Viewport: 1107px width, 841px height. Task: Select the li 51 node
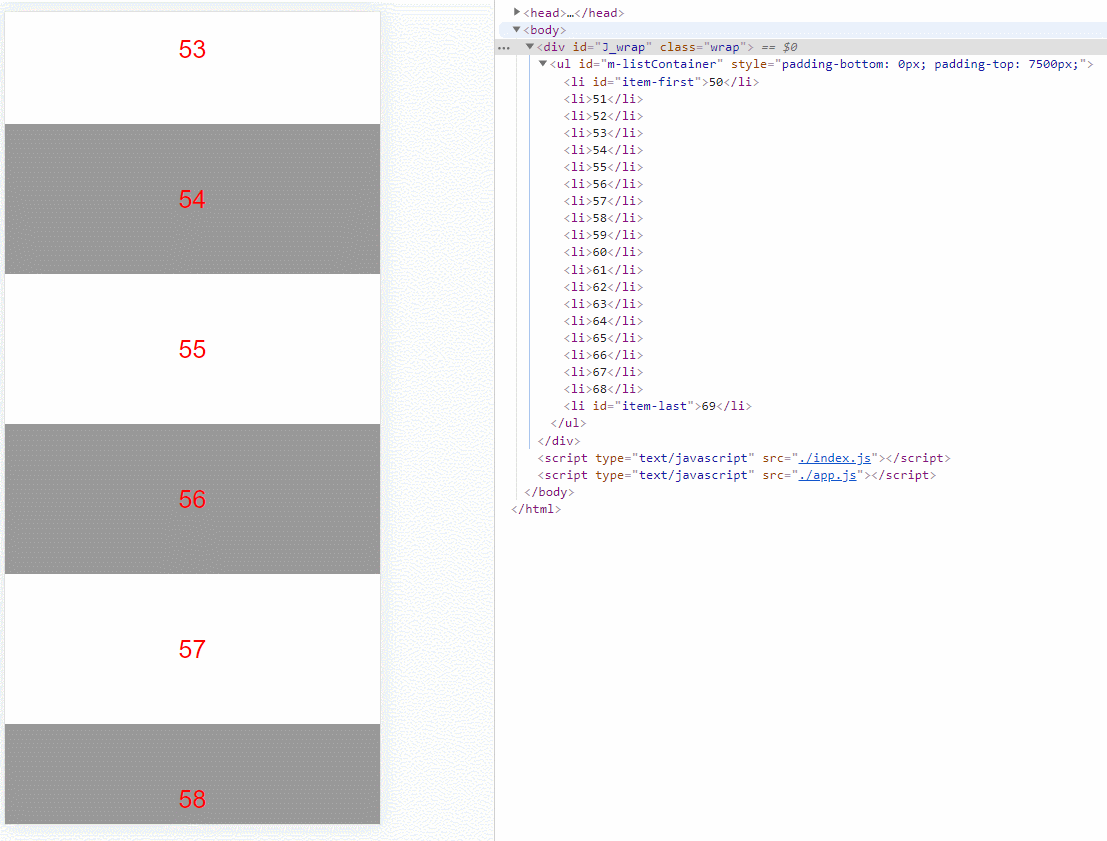click(603, 99)
